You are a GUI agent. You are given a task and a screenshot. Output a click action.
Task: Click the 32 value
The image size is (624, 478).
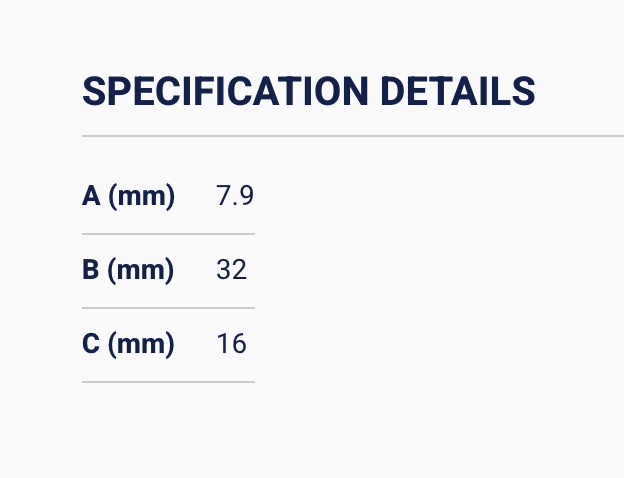pyautogui.click(x=231, y=270)
